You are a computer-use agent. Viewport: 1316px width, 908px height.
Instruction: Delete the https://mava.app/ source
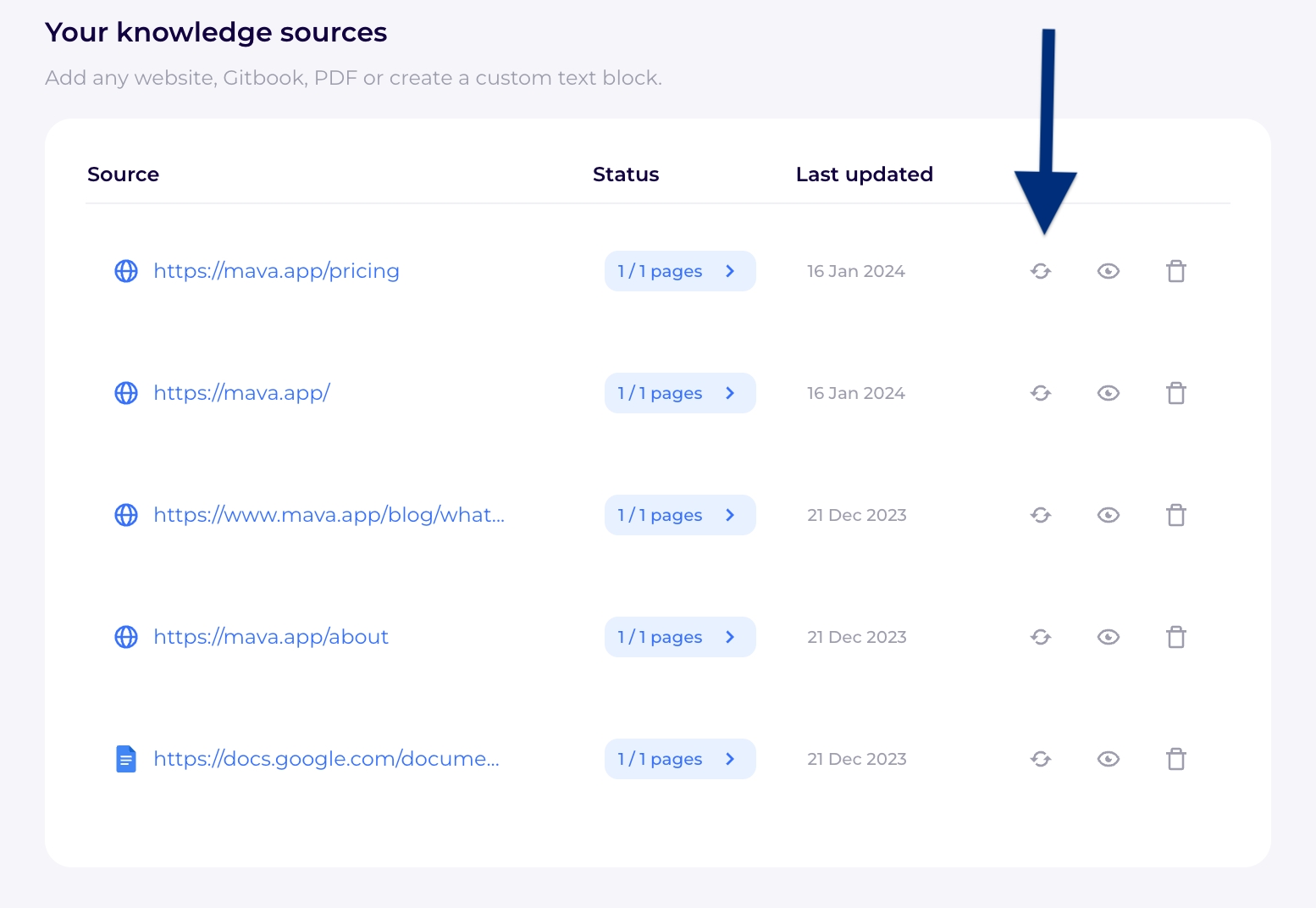(x=1175, y=393)
